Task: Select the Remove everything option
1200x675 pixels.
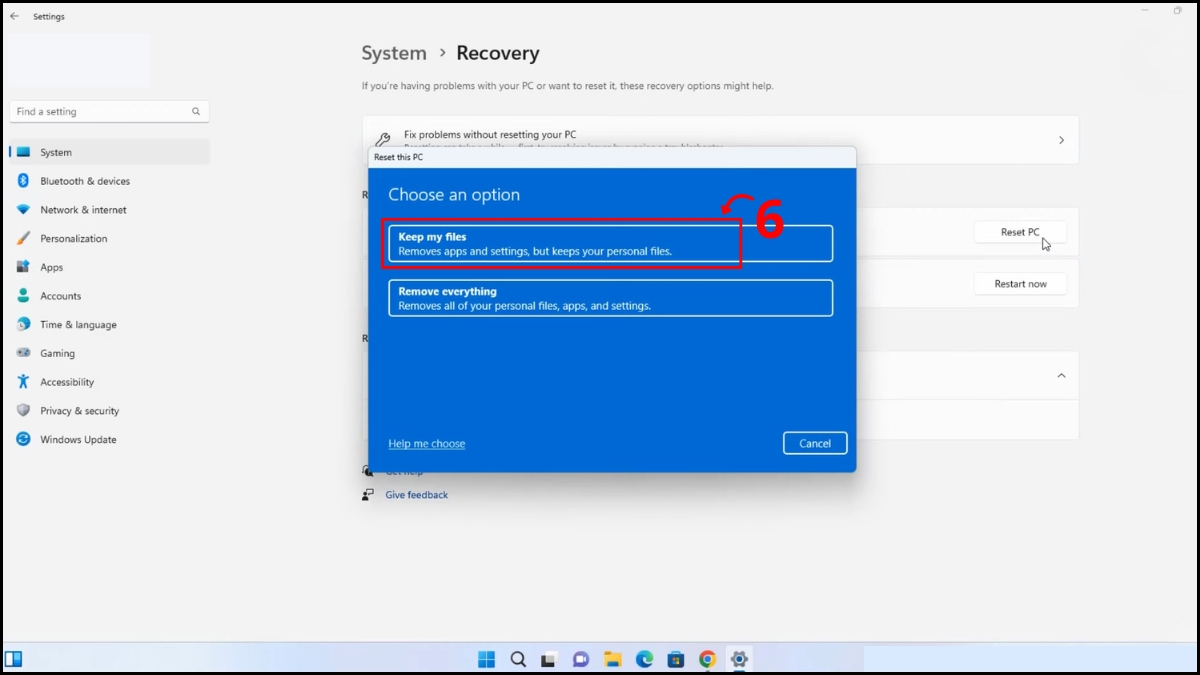Action: (x=610, y=297)
